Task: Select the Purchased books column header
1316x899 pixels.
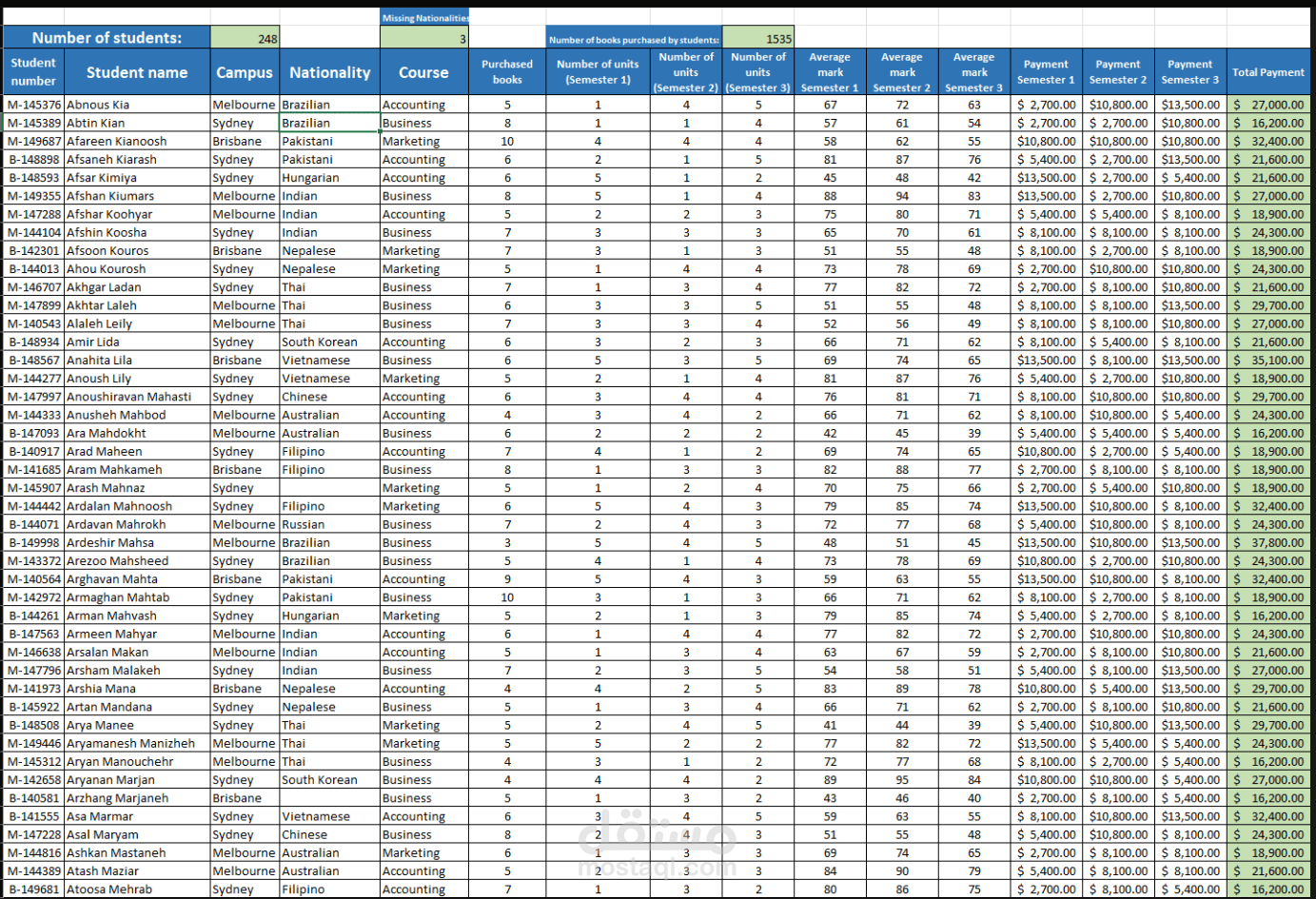Action: point(507,72)
